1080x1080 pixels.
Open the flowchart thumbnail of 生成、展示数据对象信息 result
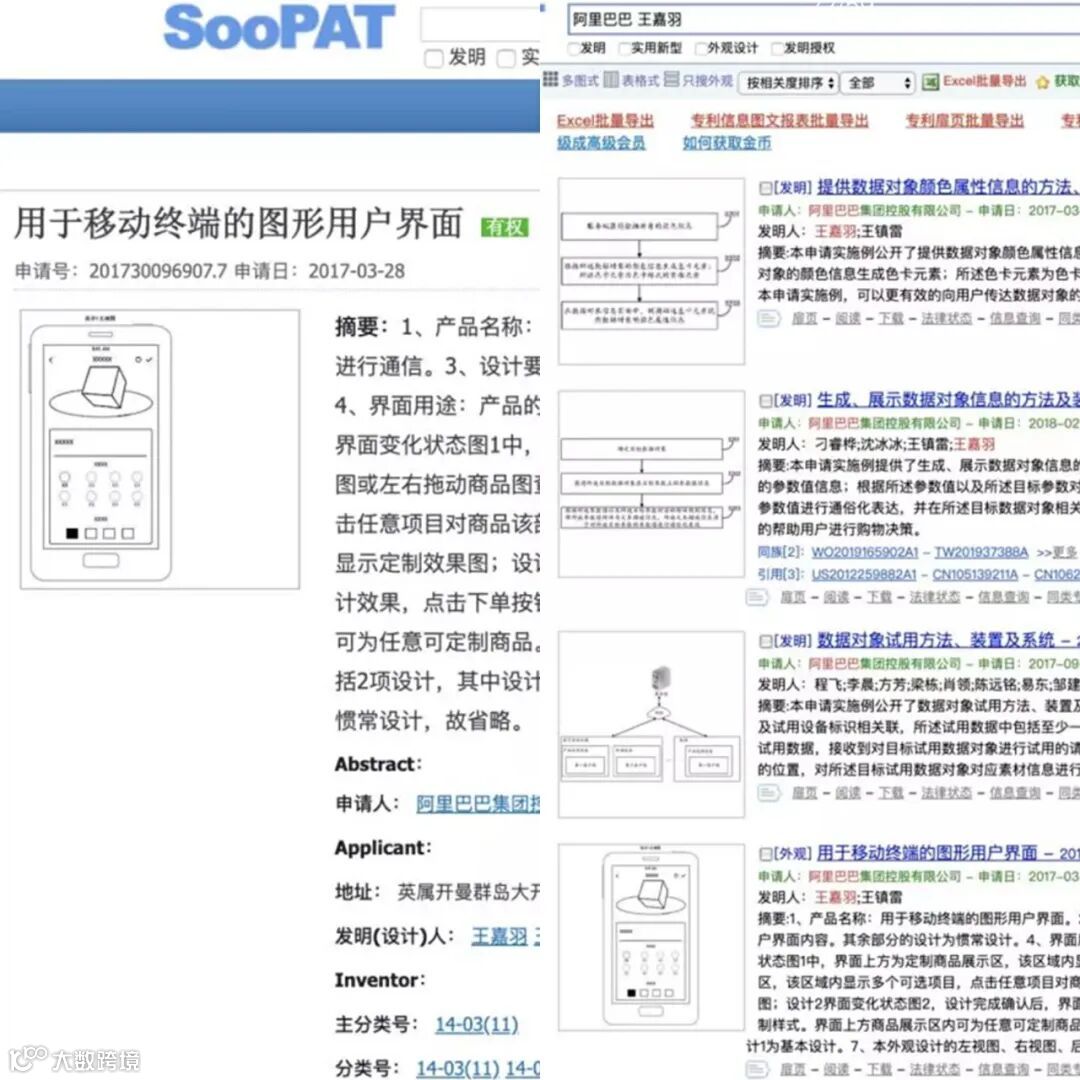[651, 484]
